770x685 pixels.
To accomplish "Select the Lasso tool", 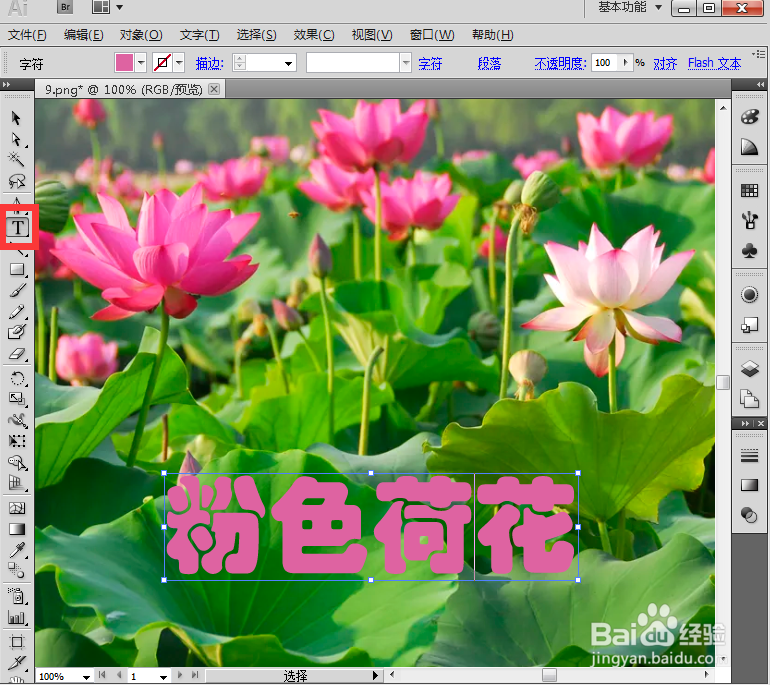I will (16, 181).
